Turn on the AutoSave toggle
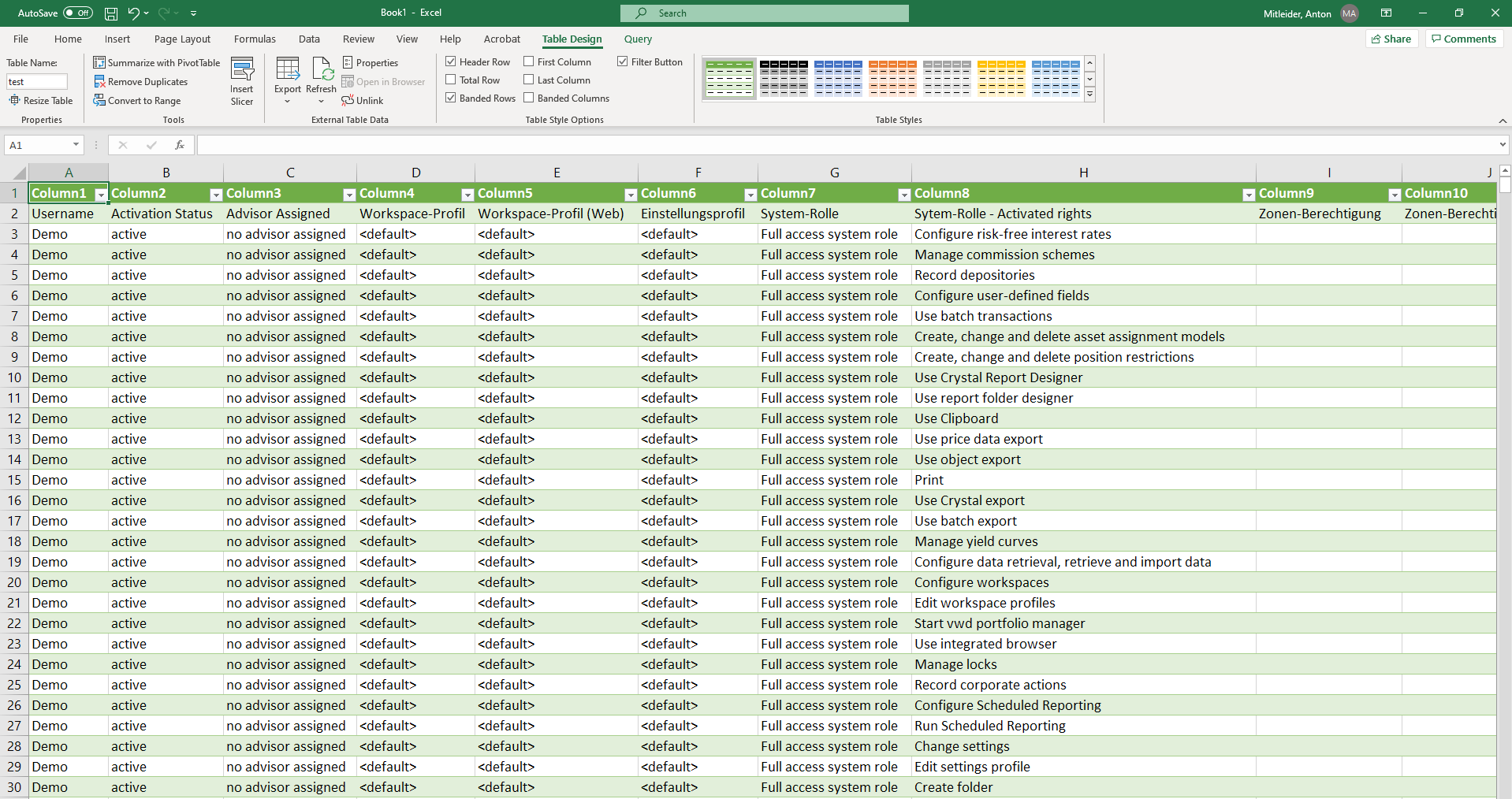Image resolution: width=1512 pixels, height=799 pixels. coord(77,13)
